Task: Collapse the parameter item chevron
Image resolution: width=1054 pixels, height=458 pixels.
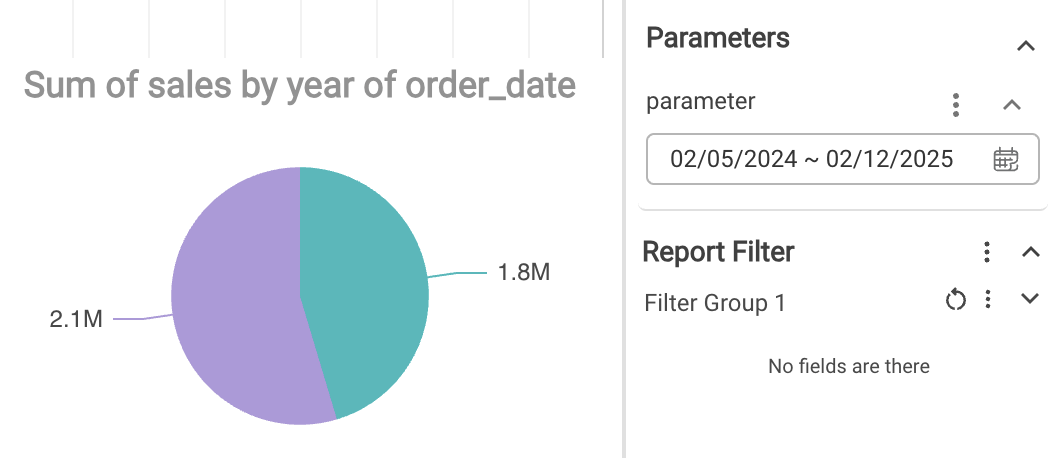Action: (1011, 104)
